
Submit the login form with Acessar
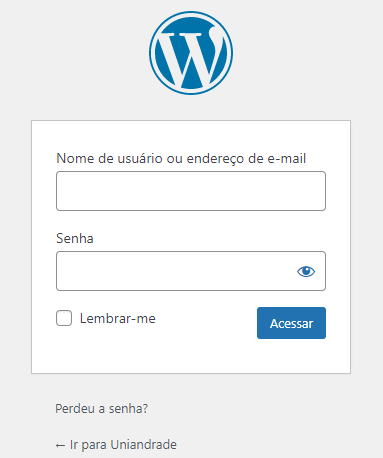click(x=291, y=323)
